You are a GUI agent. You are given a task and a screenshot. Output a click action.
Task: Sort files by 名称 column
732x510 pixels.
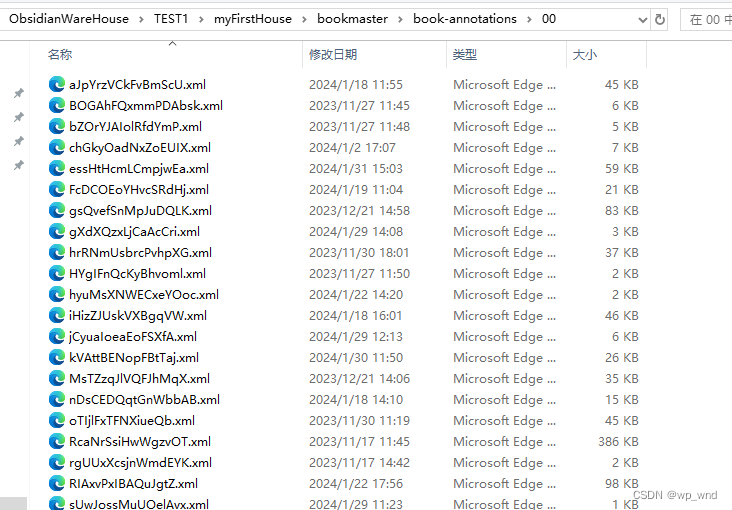(x=60, y=55)
